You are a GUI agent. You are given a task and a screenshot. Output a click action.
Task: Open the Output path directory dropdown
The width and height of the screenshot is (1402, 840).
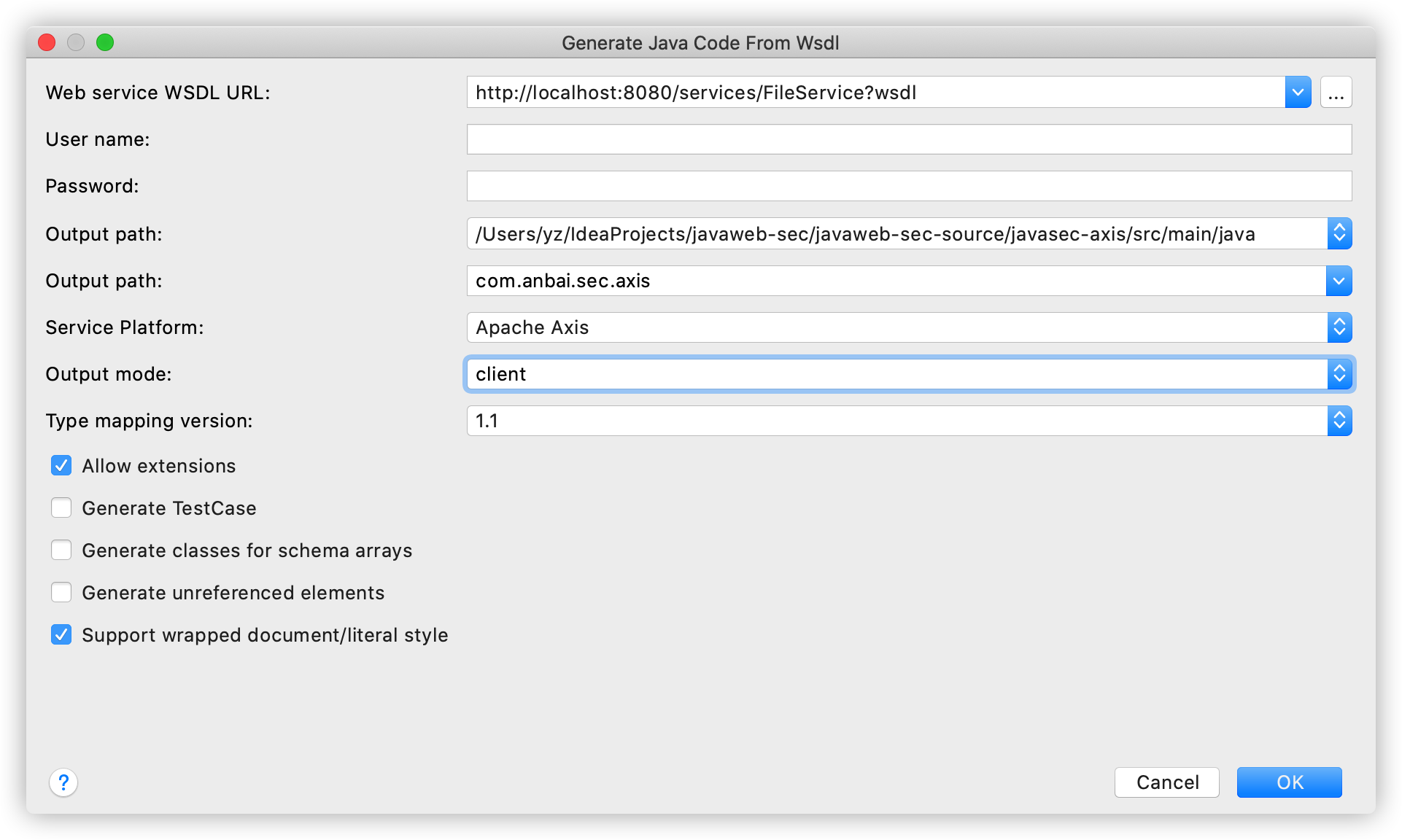click(1339, 234)
